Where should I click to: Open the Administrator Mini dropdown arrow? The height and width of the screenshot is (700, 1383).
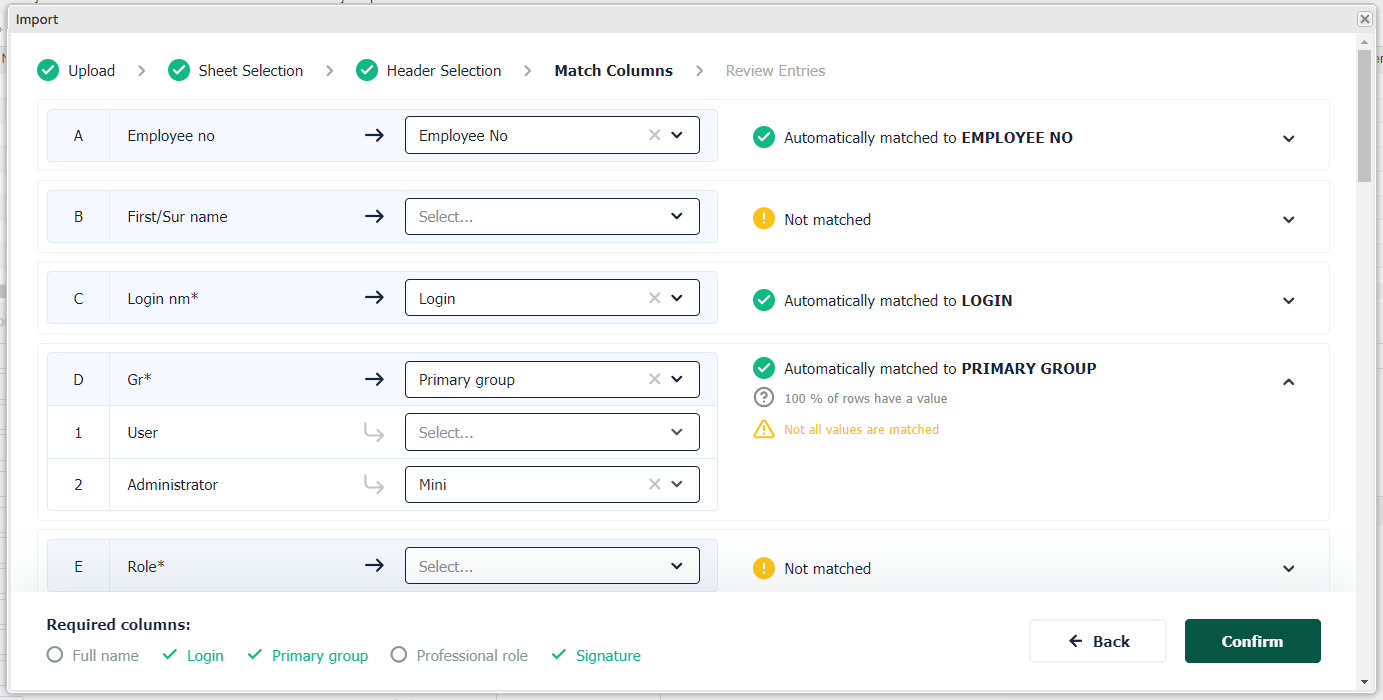677,484
